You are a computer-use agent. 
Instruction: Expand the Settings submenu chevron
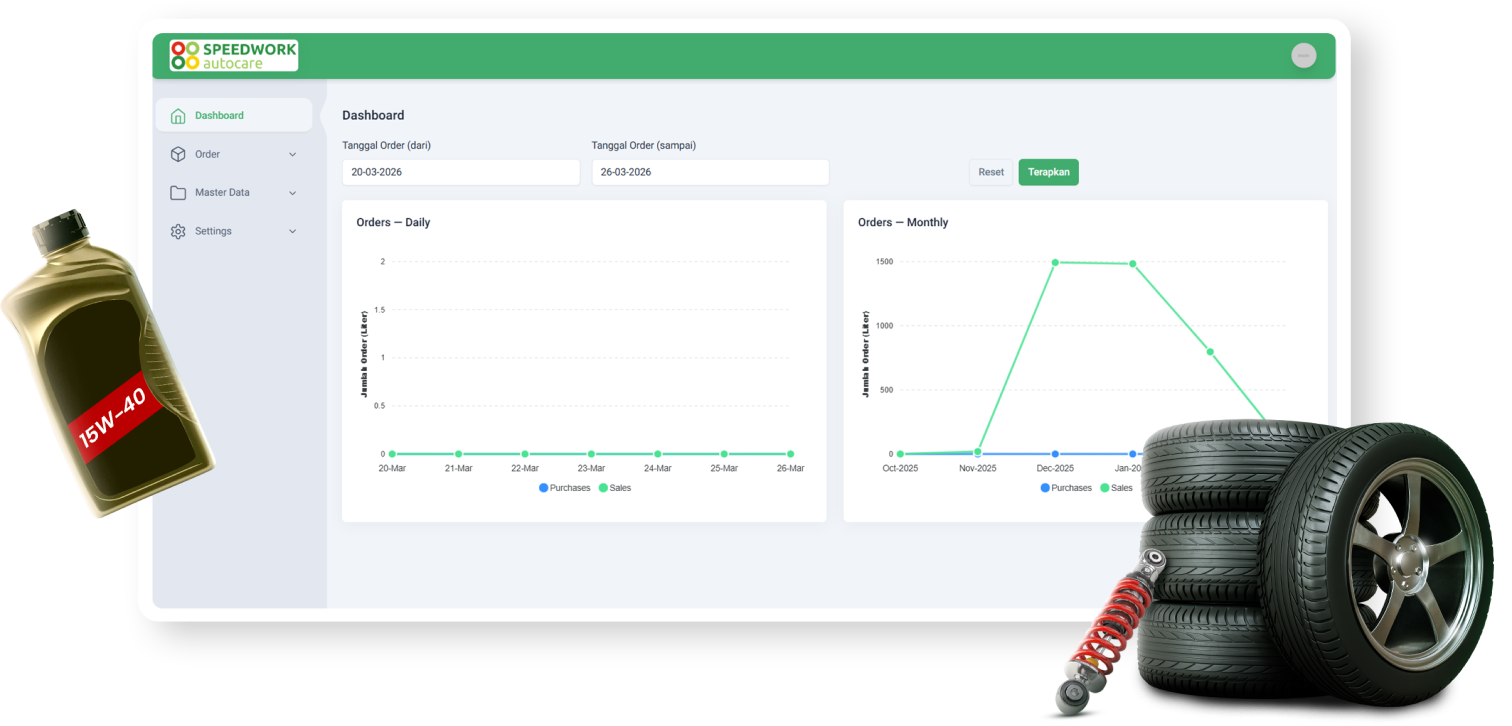tap(293, 231)
